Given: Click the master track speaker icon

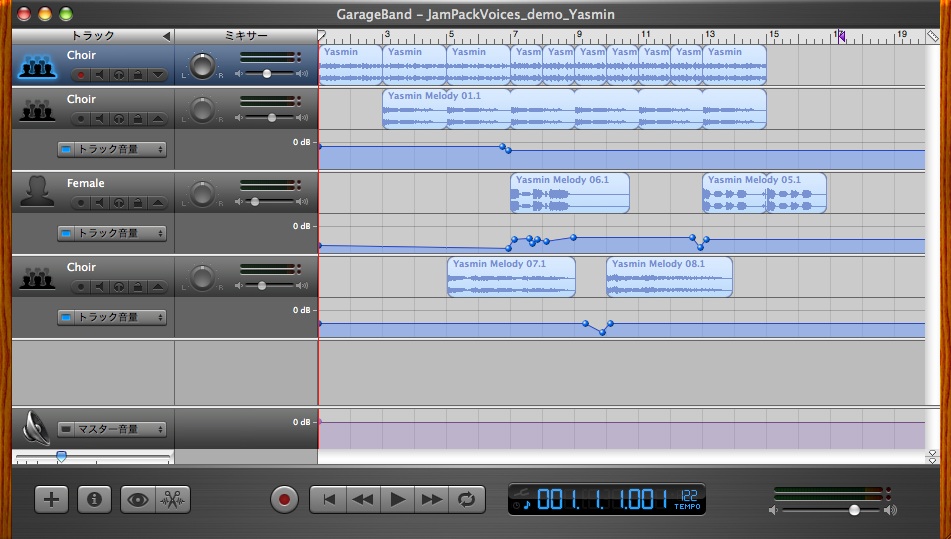Looking at the screenshot, I should coord(36,427).
